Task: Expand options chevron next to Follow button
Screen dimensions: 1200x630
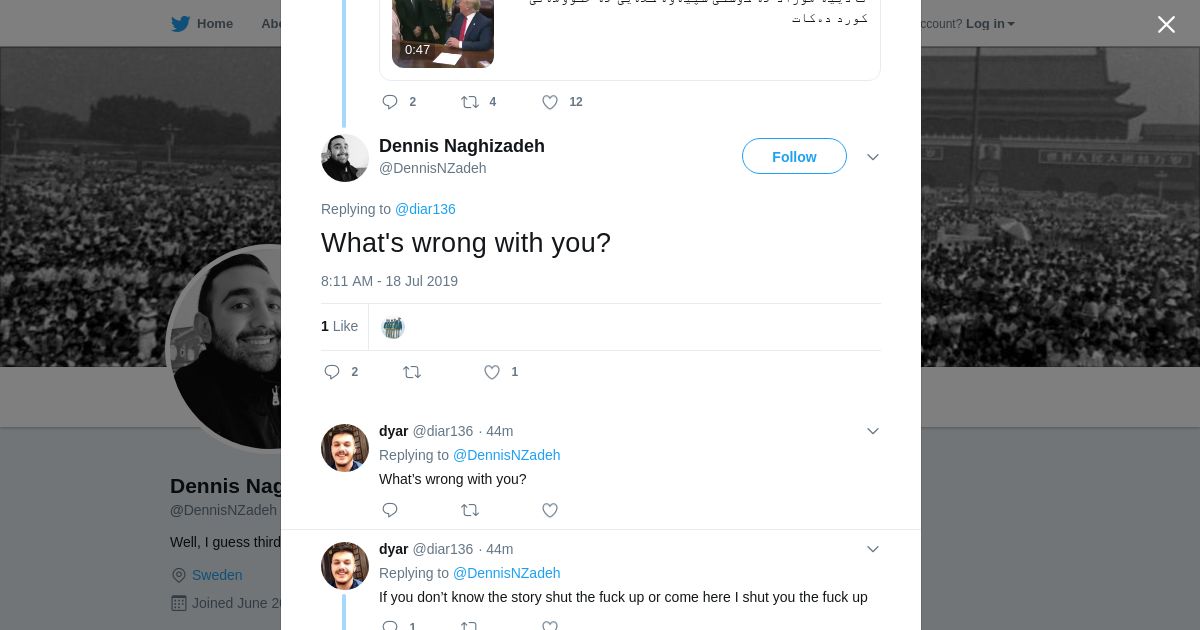Action: coord(873,157)
